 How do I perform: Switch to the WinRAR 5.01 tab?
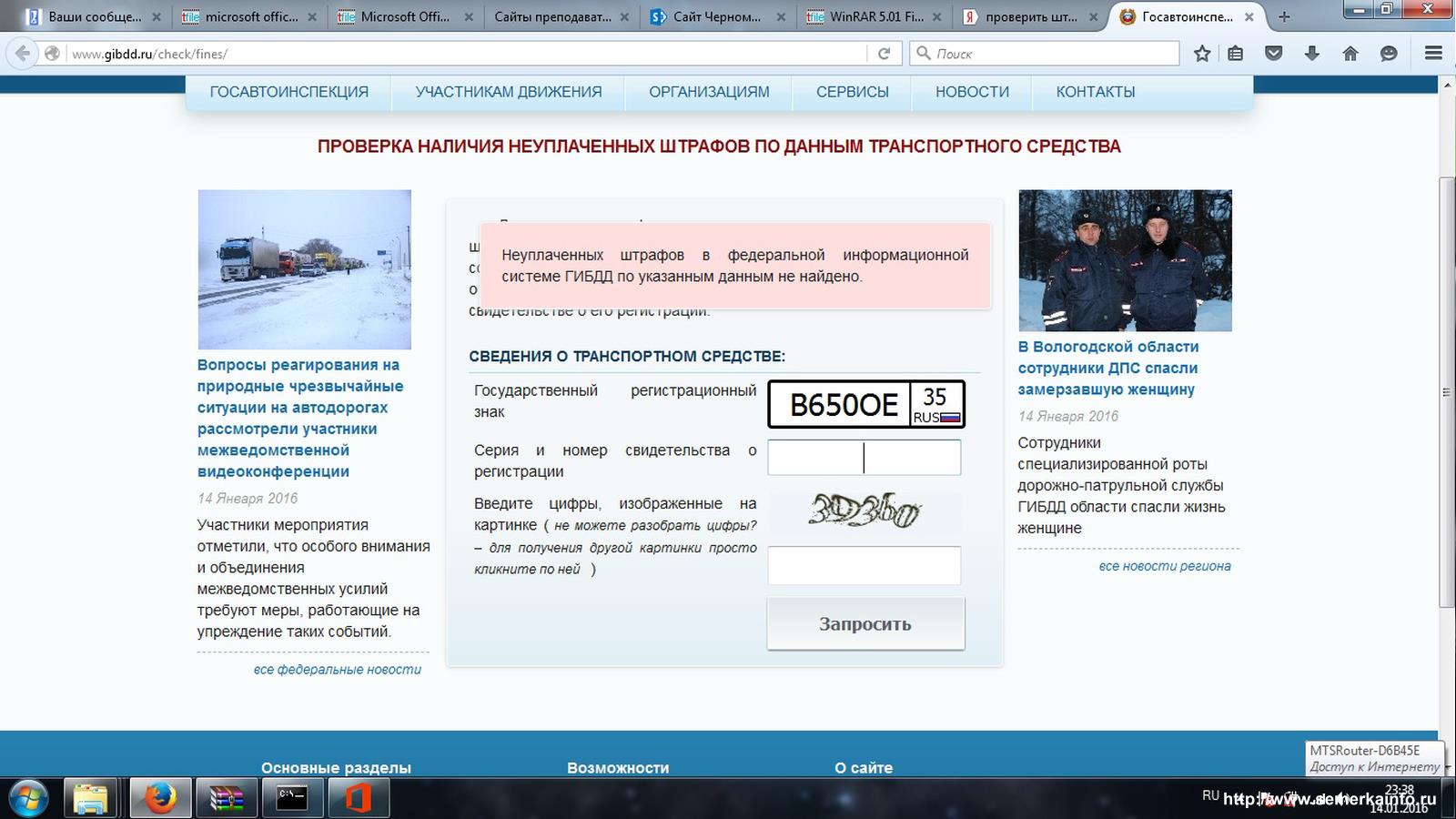tap(875, 16)
